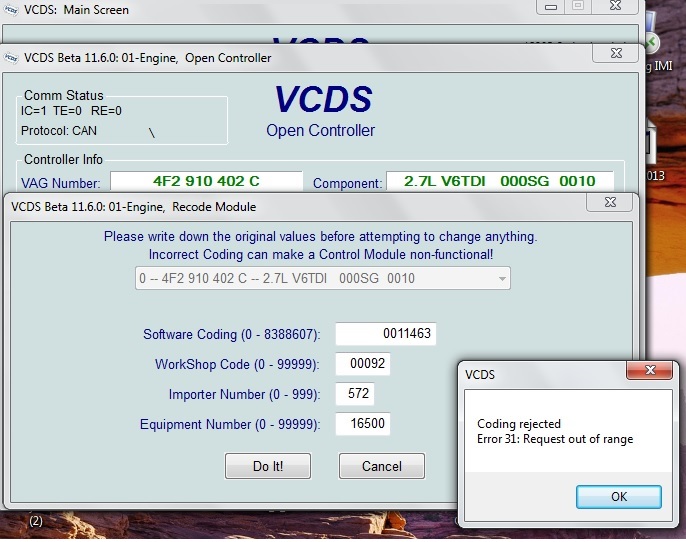The width and height of the screenshot is (686, 542).
Task: Click the VCDS Main Screen title bar icon
Action: pyautogui.click(x=9, y=10)
